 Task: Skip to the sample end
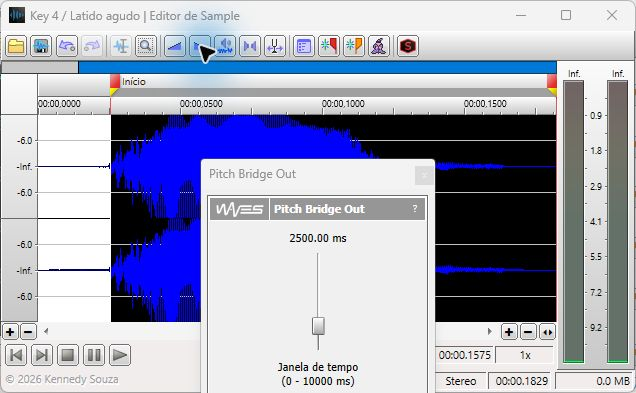[x=41, y=355]
